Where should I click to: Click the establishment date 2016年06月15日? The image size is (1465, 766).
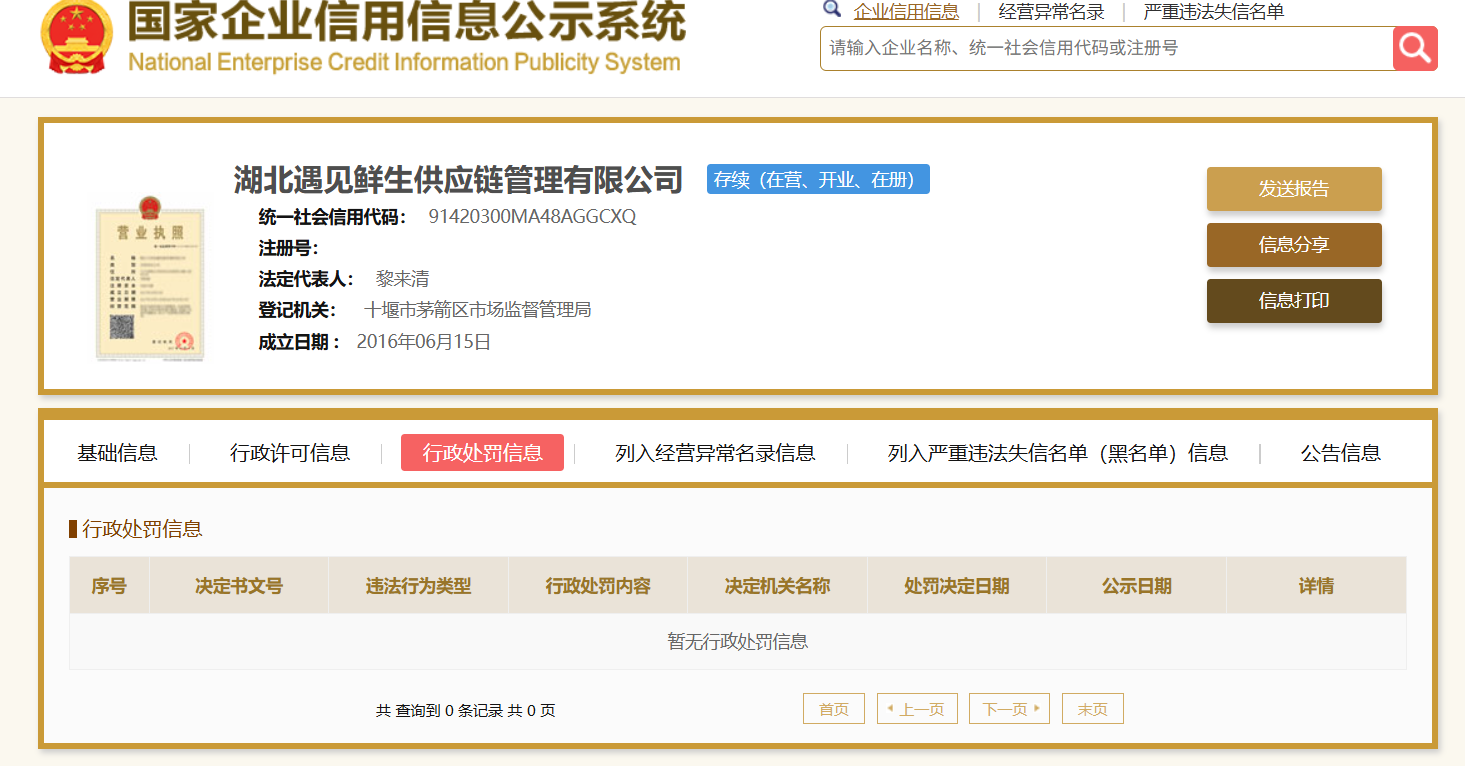pos(424,342)
